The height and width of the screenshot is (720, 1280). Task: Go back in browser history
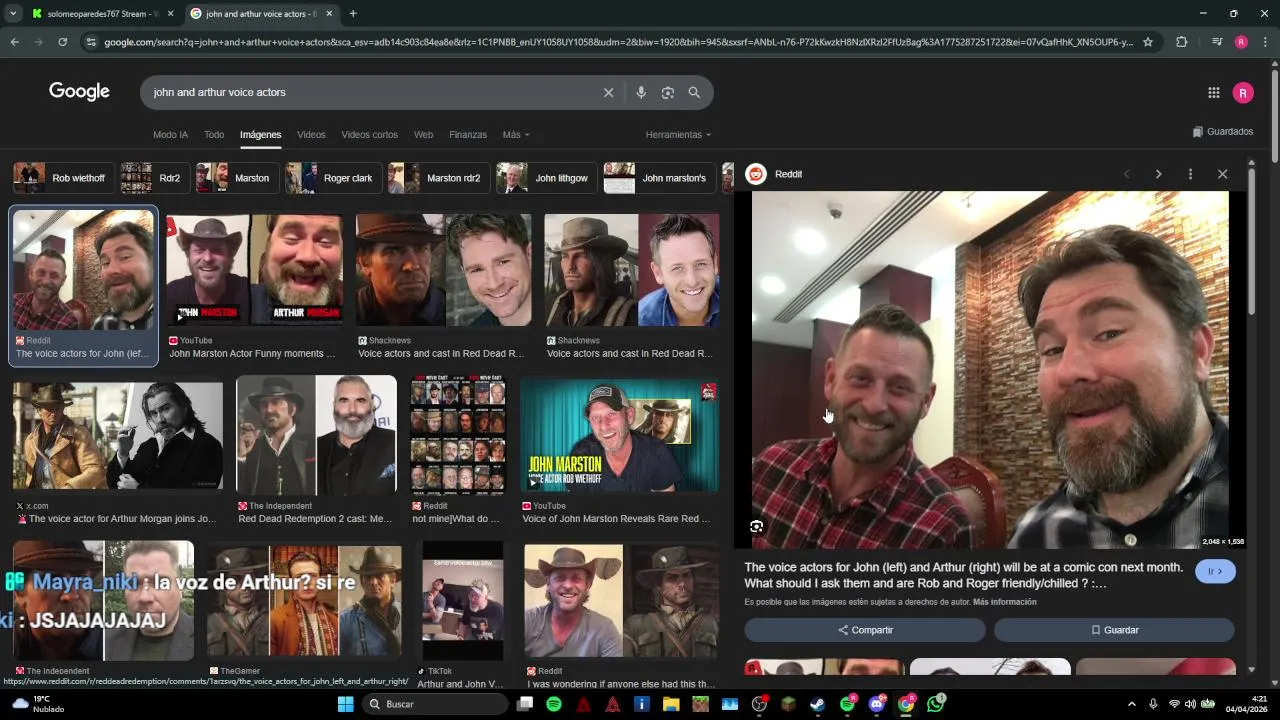click(x=14, y=42)
